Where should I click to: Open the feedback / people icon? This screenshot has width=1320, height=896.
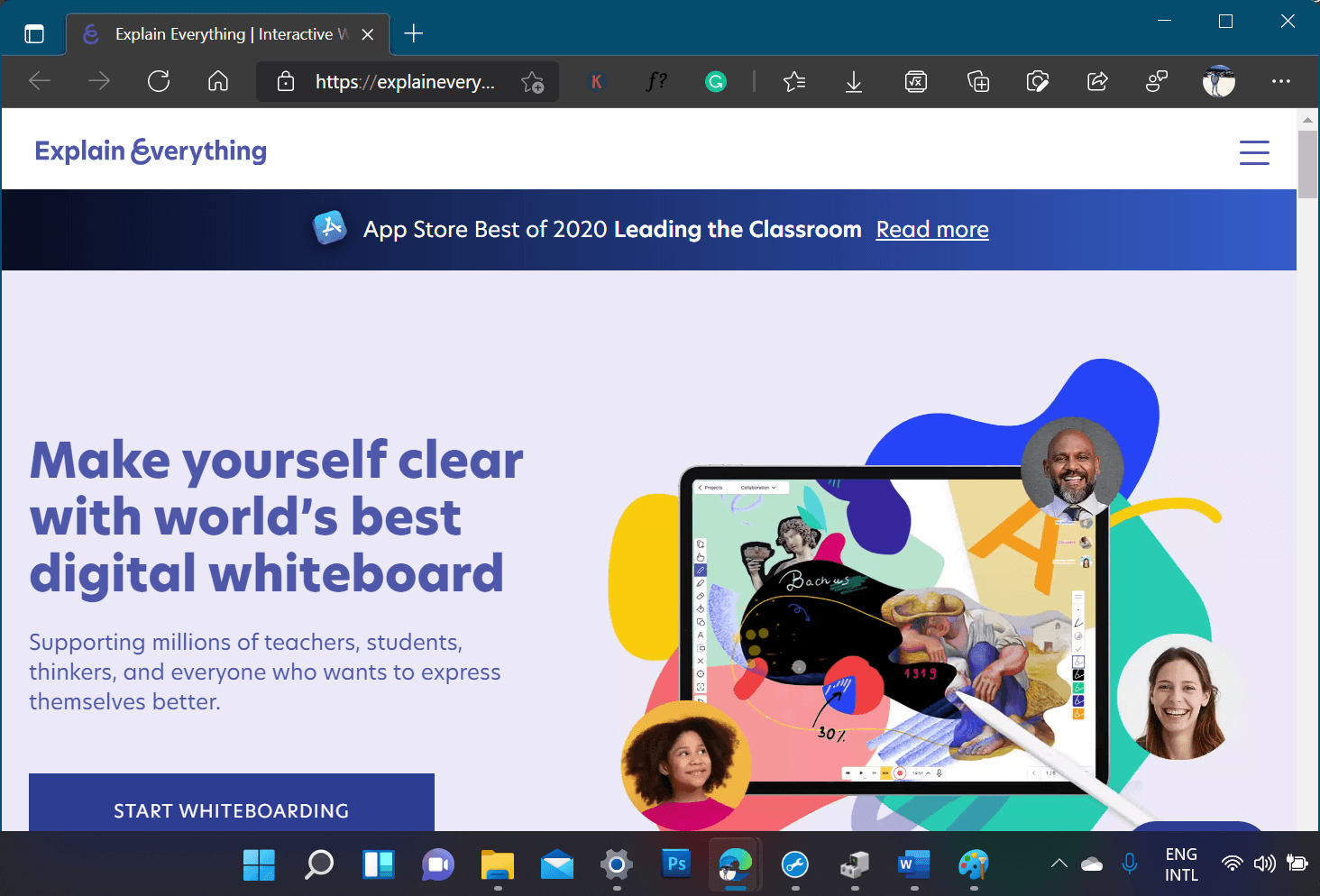(x=1157, y=81)
